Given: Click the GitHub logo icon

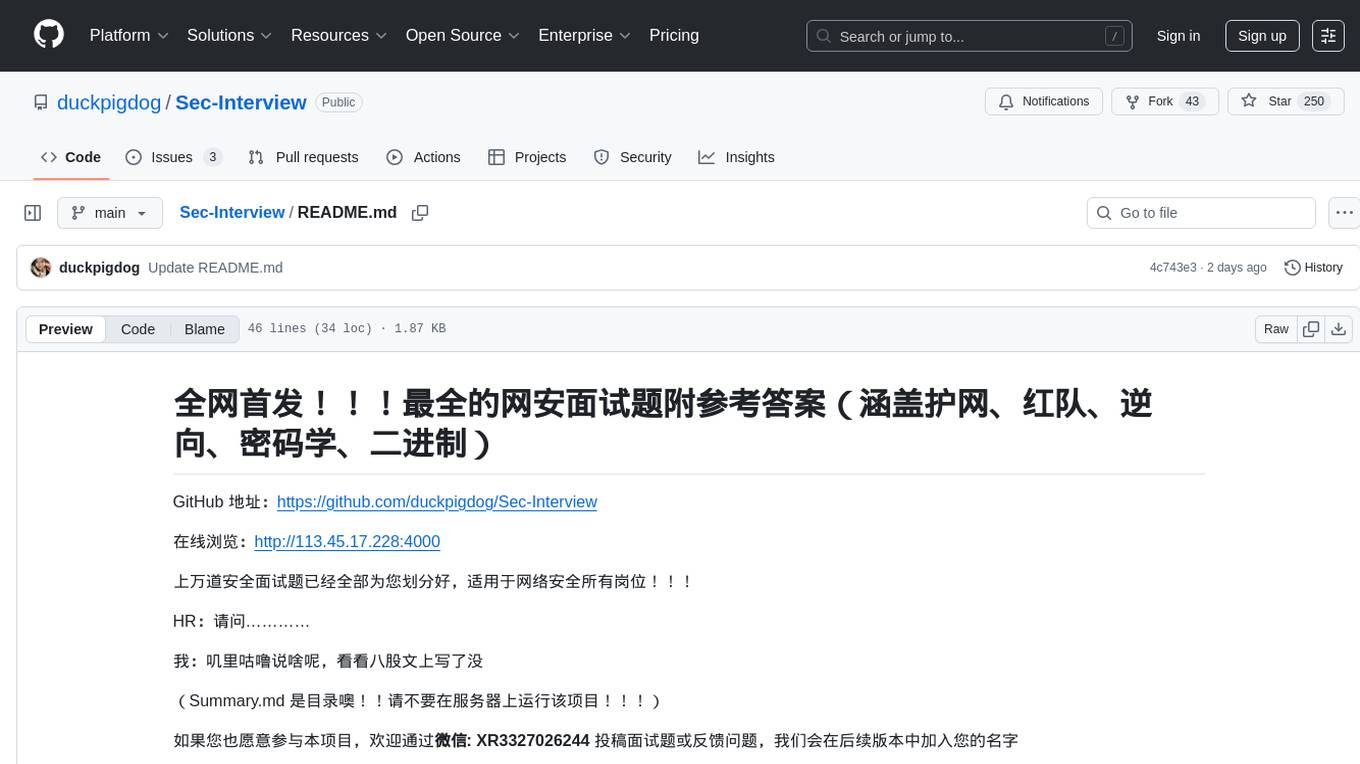Looking at the screenshot, I should (49, 35).
